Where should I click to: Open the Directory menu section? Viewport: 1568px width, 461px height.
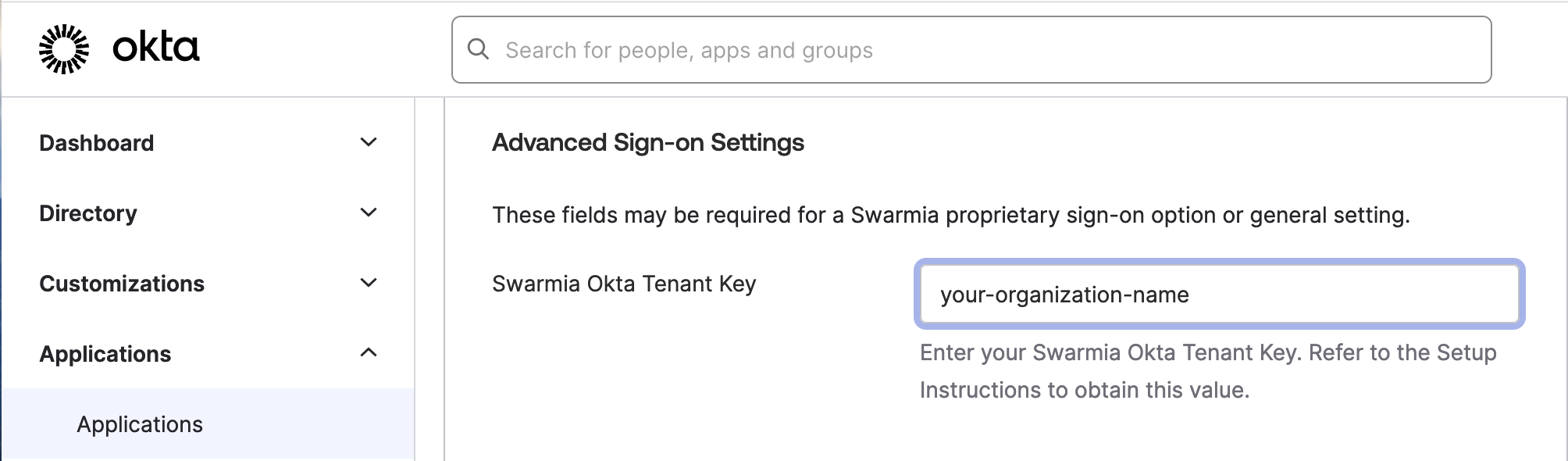point(88,213)
